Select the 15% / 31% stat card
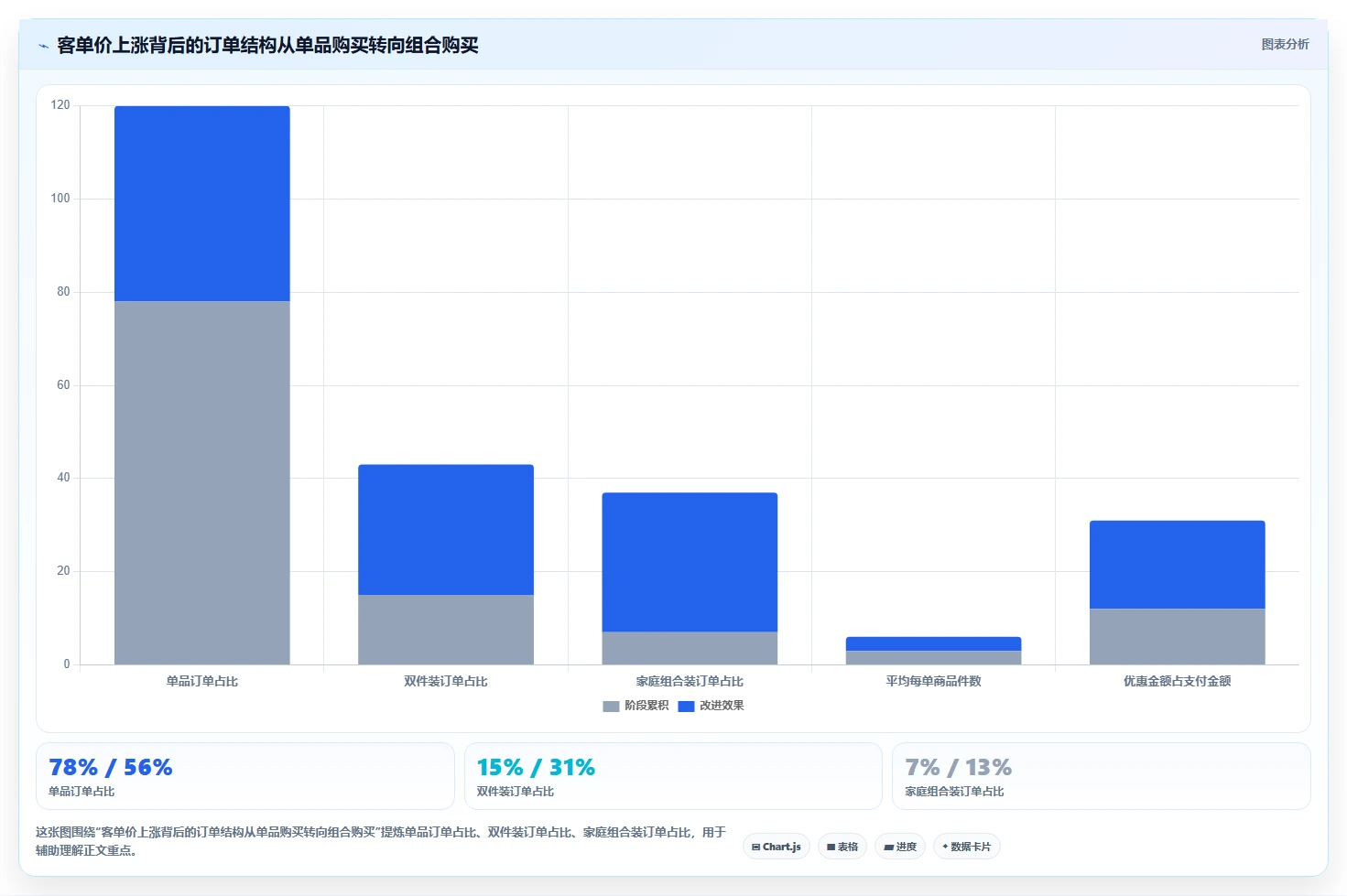1347x896 pixels. click(x=673, y=776)
